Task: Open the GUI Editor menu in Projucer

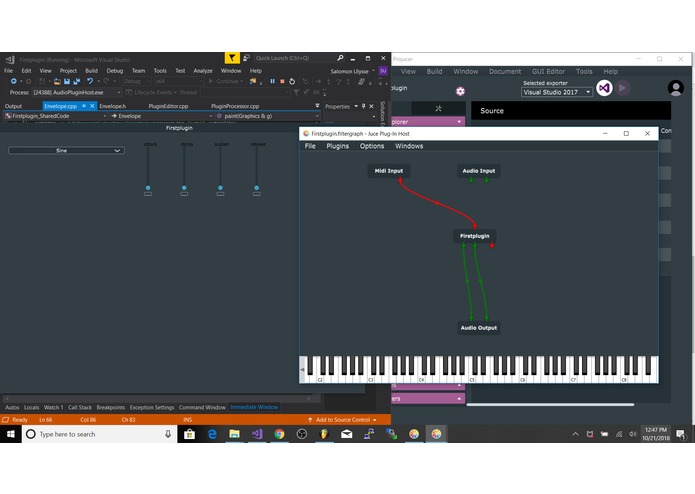Action: click(548, 71)
